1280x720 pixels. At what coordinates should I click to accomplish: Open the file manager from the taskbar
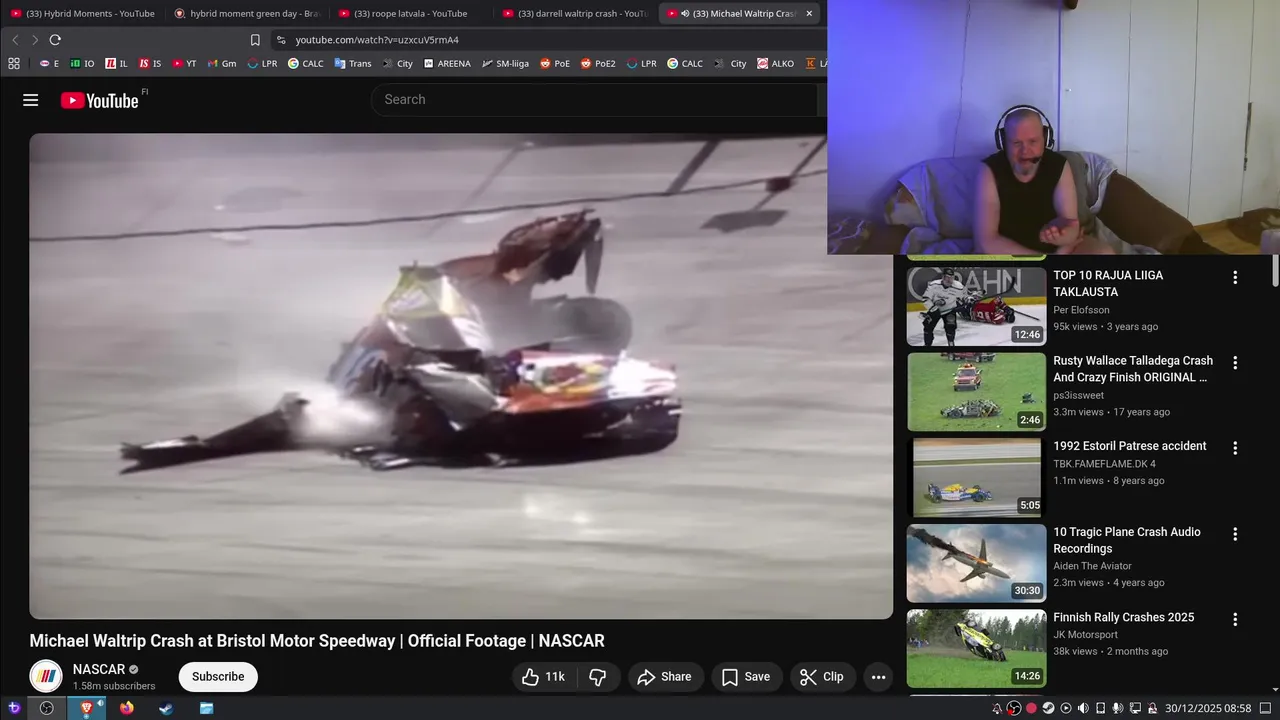point(206,708)
